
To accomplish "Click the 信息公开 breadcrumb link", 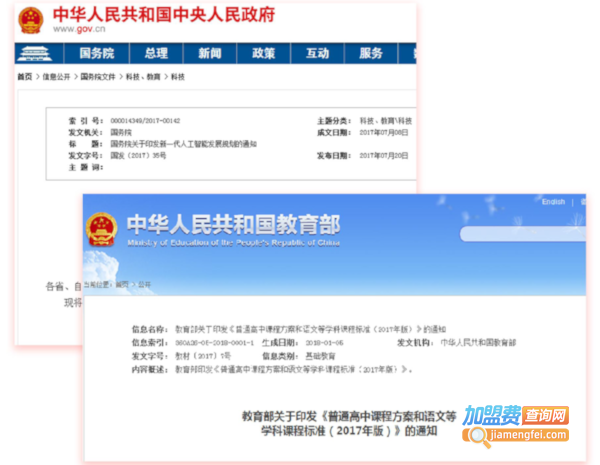I will point(56,77).
